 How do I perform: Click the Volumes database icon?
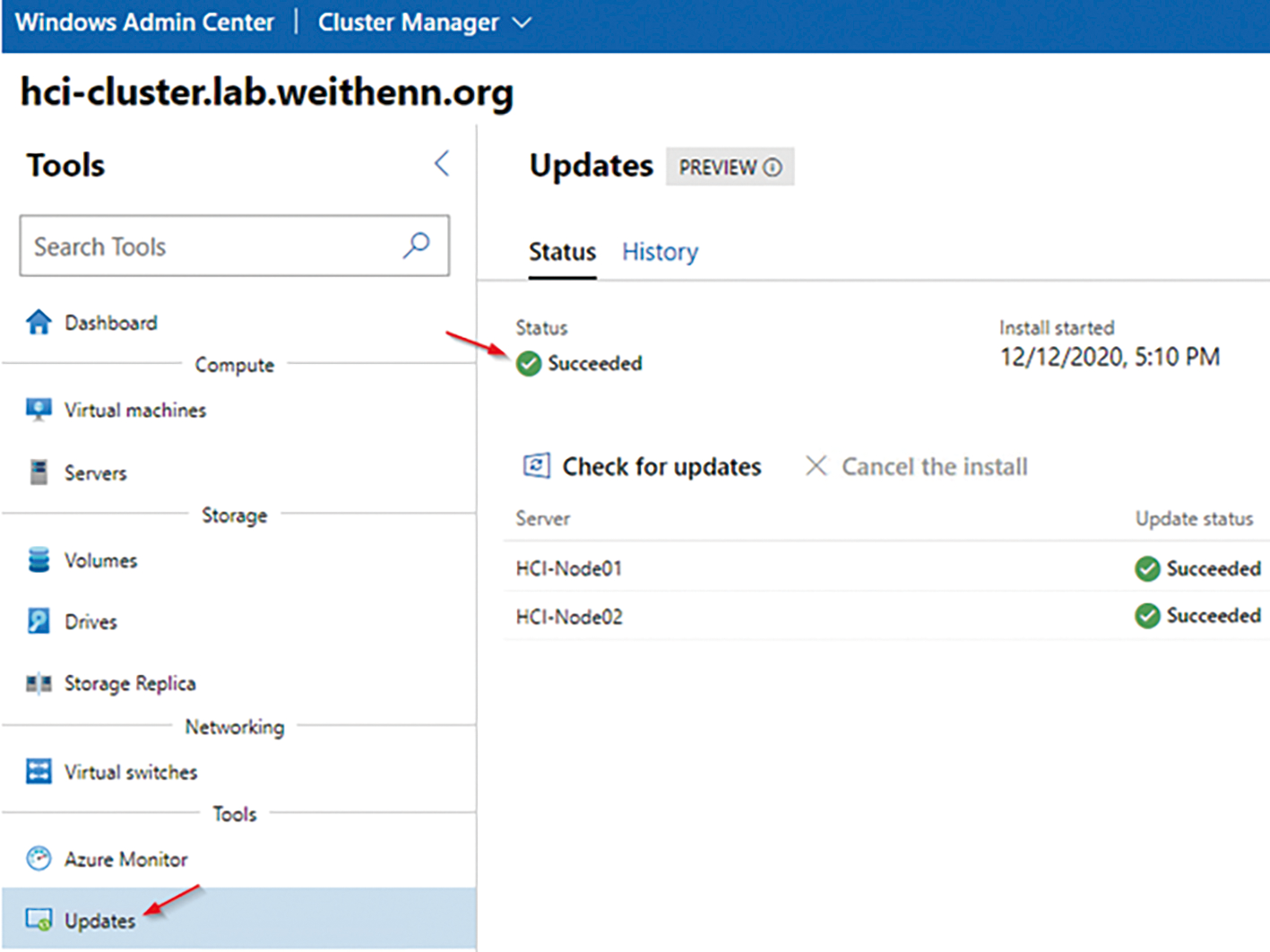pyautogui.click(x=39, y=559)
